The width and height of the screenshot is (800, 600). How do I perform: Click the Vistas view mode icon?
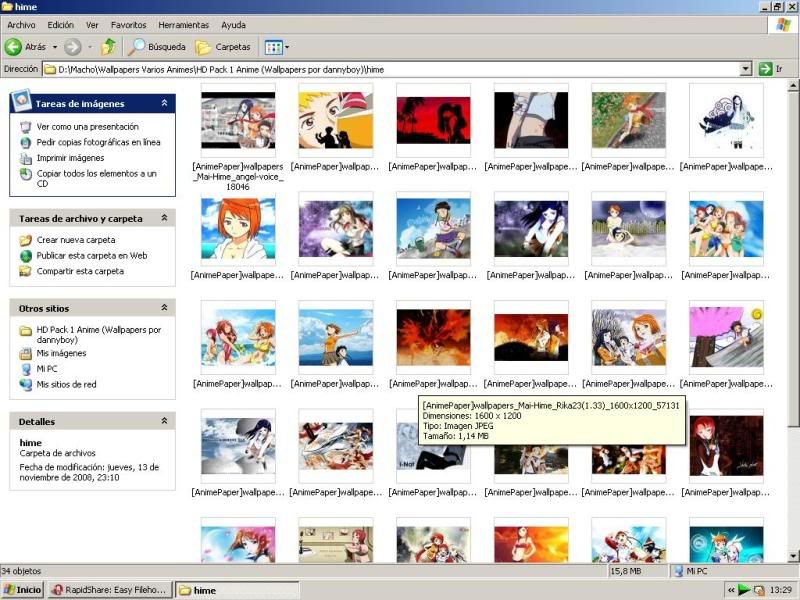273,47
